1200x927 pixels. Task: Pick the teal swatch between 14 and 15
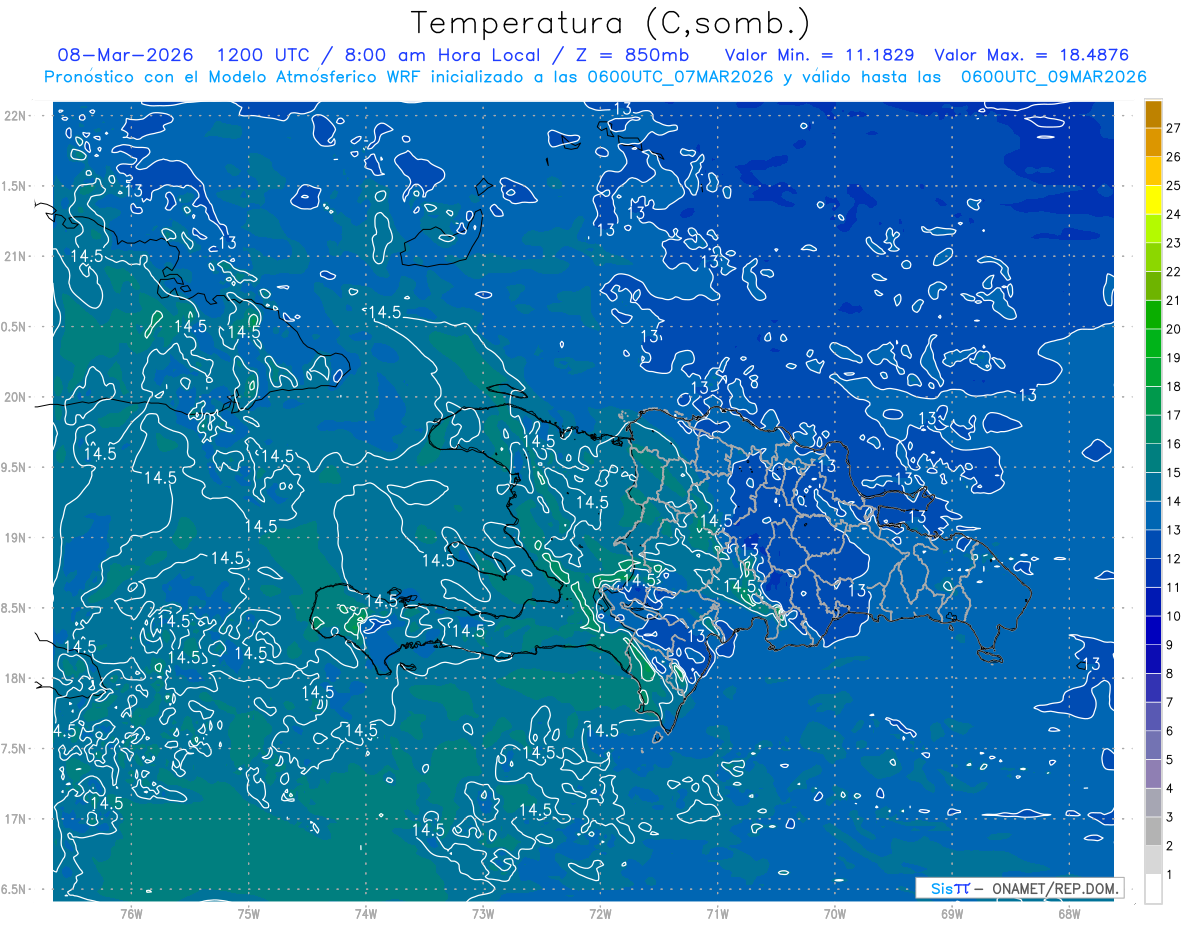pos(1153,488)
